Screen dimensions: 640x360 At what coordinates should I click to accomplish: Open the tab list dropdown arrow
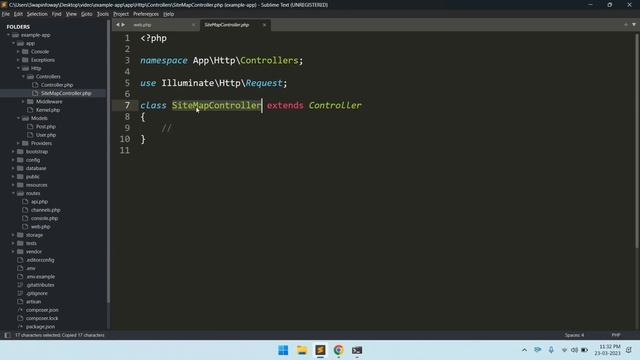pos(634,24)
